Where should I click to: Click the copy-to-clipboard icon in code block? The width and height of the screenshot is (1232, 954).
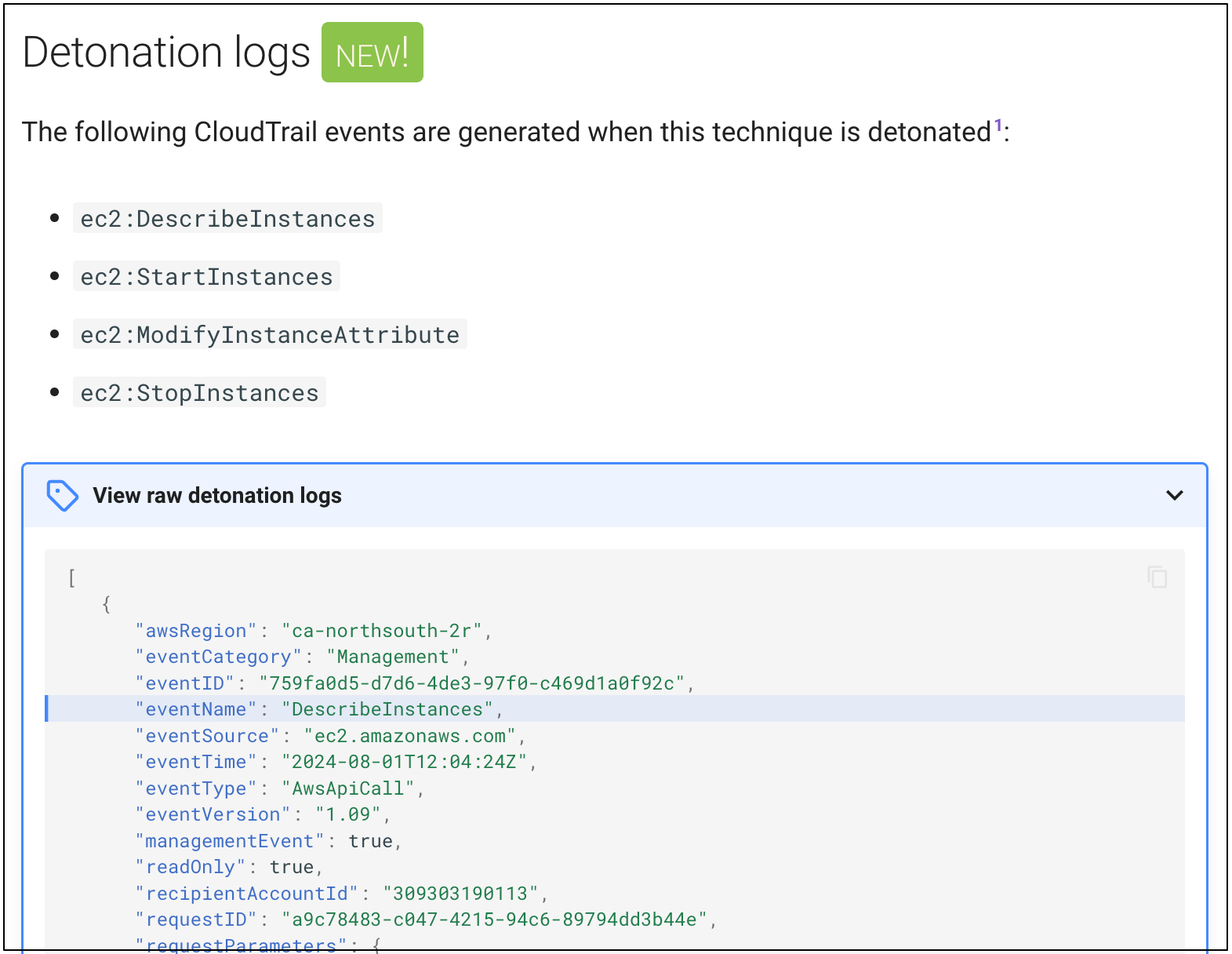tap(1157, 577)
